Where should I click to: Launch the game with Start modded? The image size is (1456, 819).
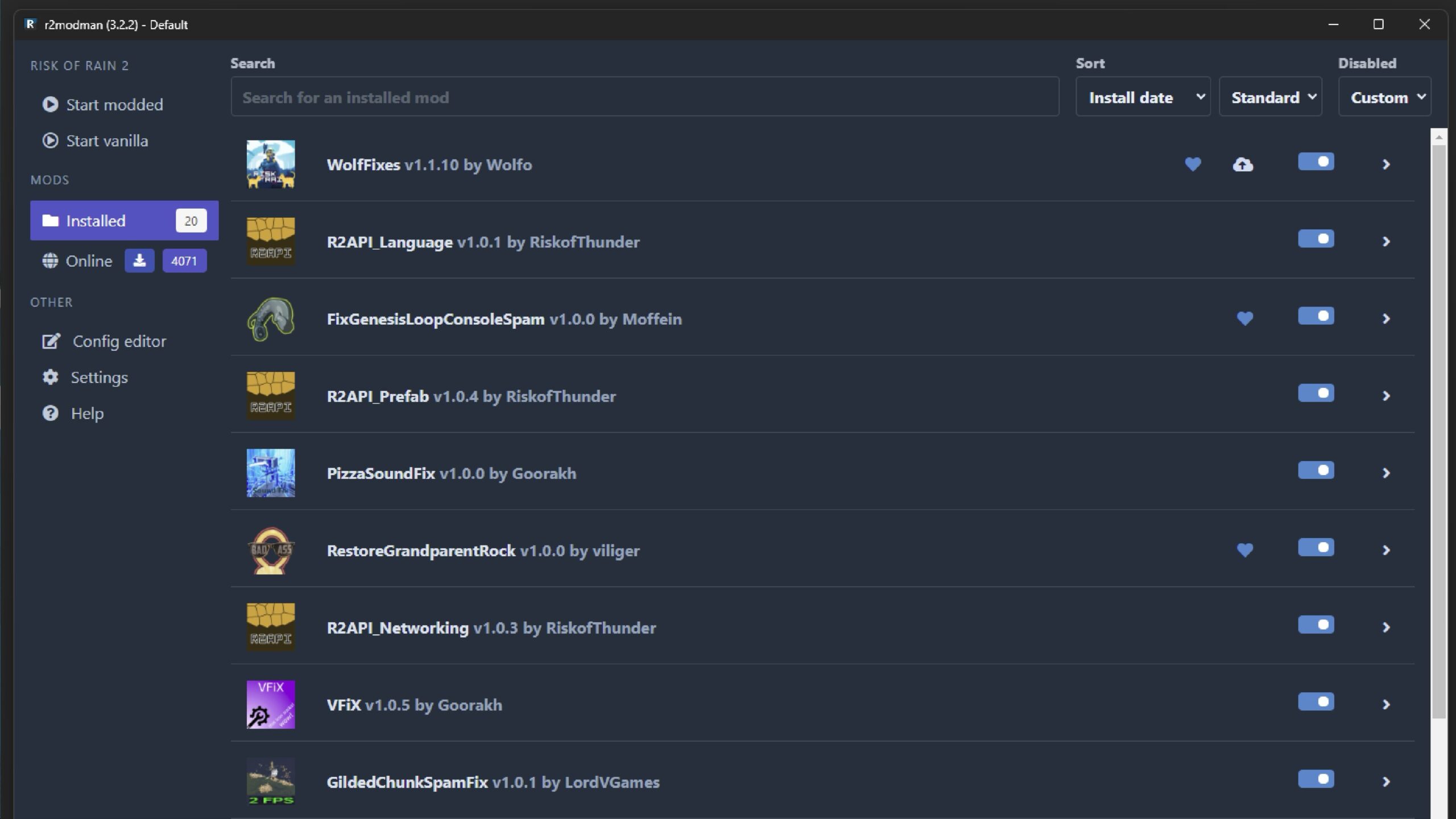pyautogui.click(x=102, y=105)
